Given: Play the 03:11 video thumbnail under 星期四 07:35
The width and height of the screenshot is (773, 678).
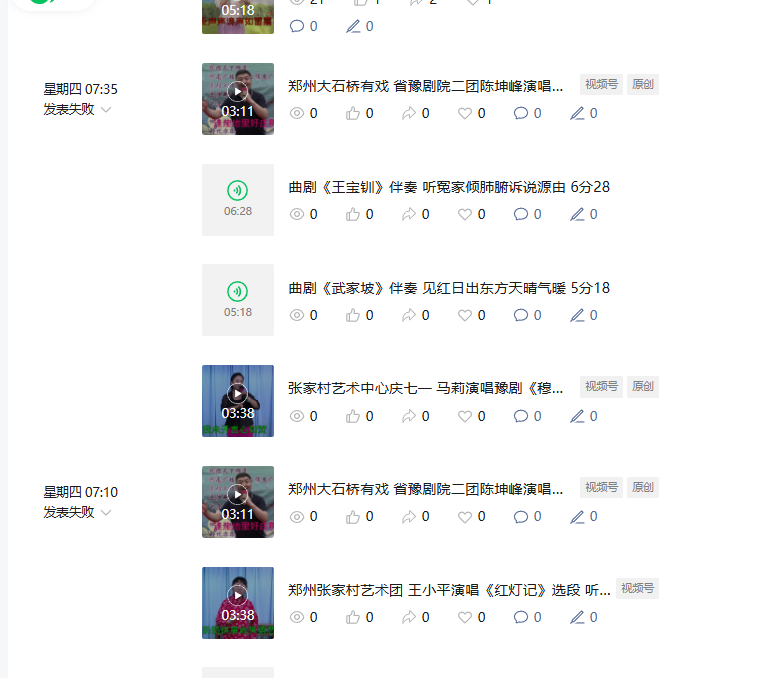Looking at the screenshot, I should click(238, 99).
